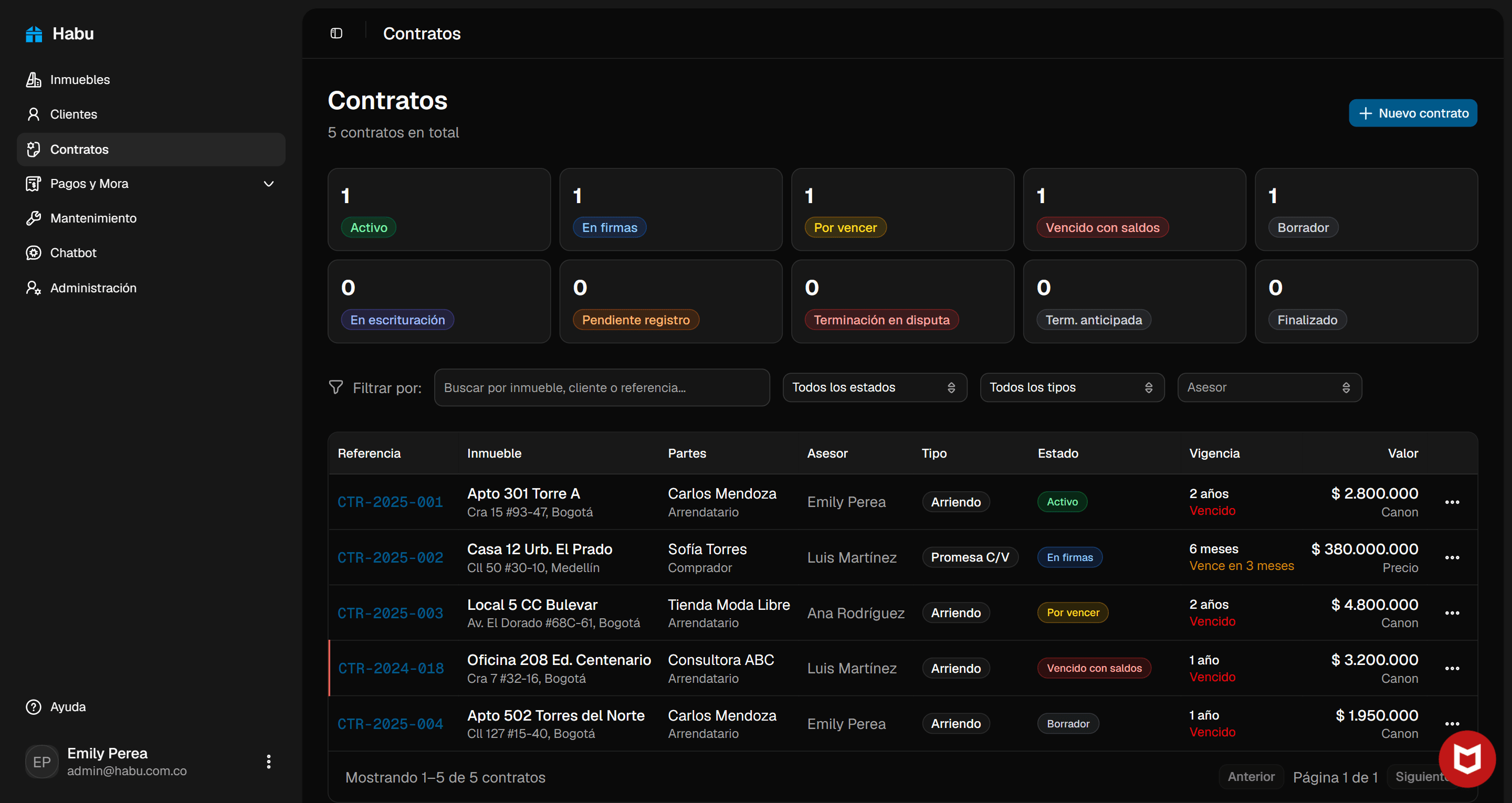1512x803 pixels.
Task: Click the Term. anticipada summary card
Action: pyautogui.click(x=1135, y=302)
